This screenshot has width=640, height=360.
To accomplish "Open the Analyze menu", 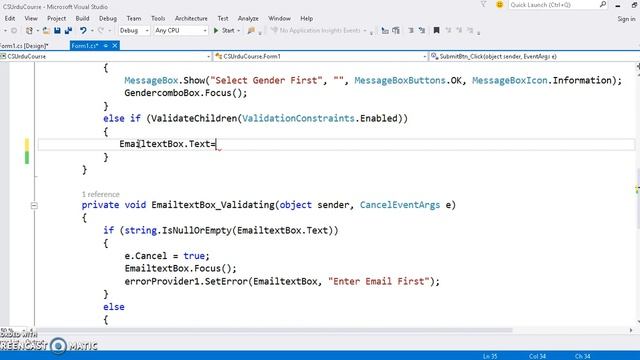I will tap(248, 18).
